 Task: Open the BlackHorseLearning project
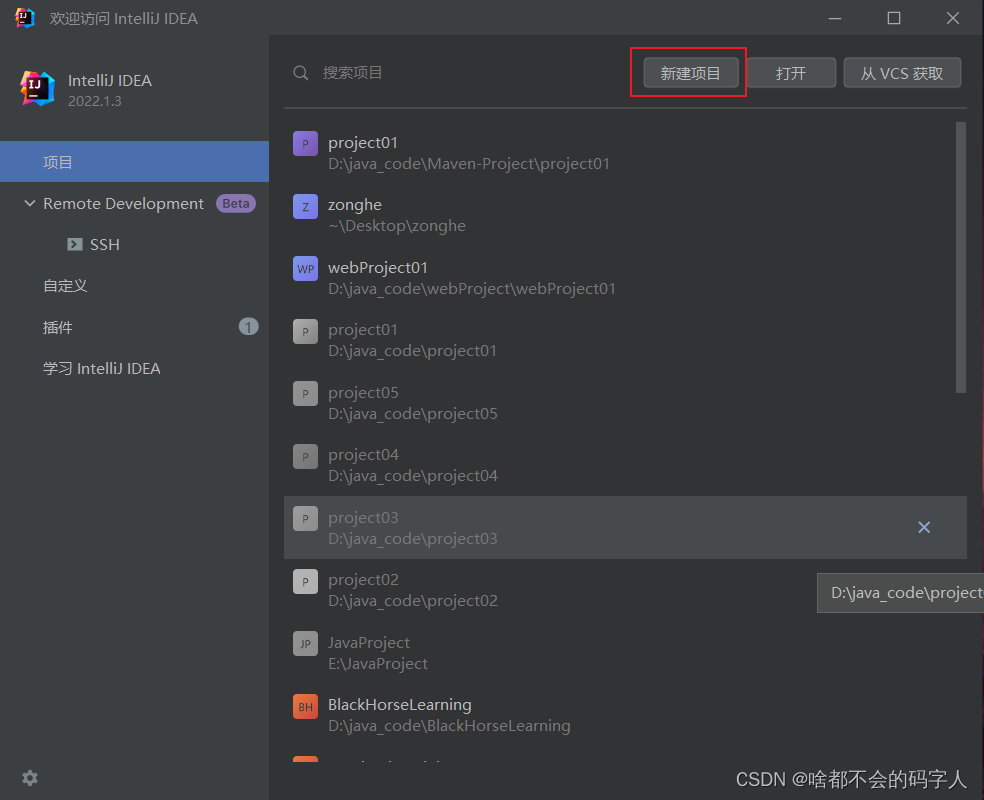(625, 715)
